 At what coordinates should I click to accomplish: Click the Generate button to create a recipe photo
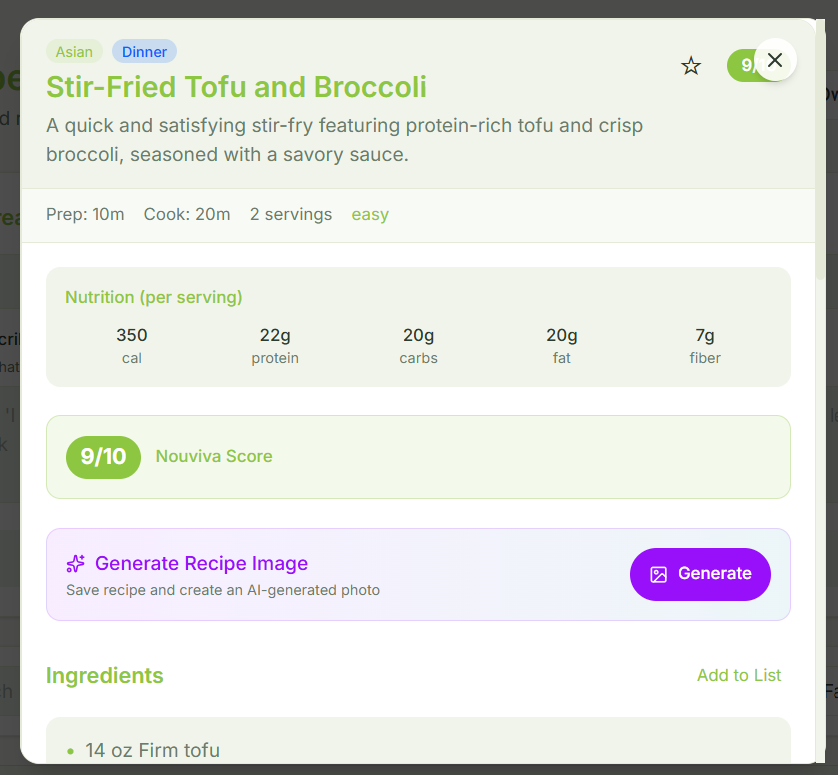pos(700,574)
